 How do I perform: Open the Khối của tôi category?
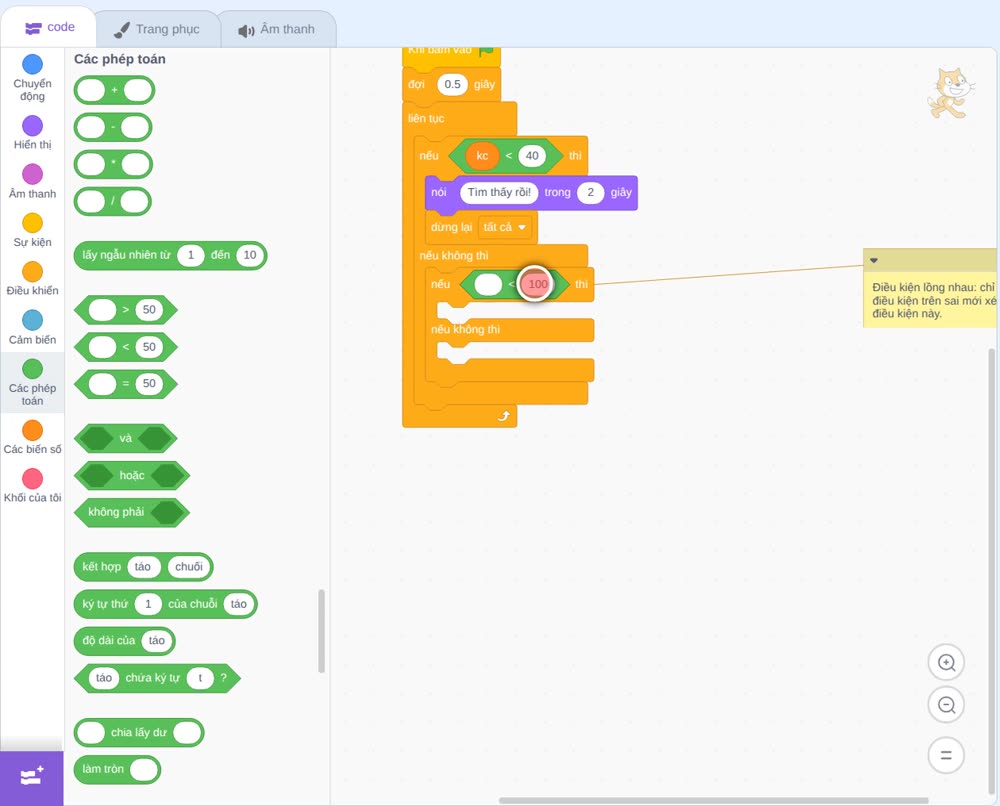coord(32,486)
